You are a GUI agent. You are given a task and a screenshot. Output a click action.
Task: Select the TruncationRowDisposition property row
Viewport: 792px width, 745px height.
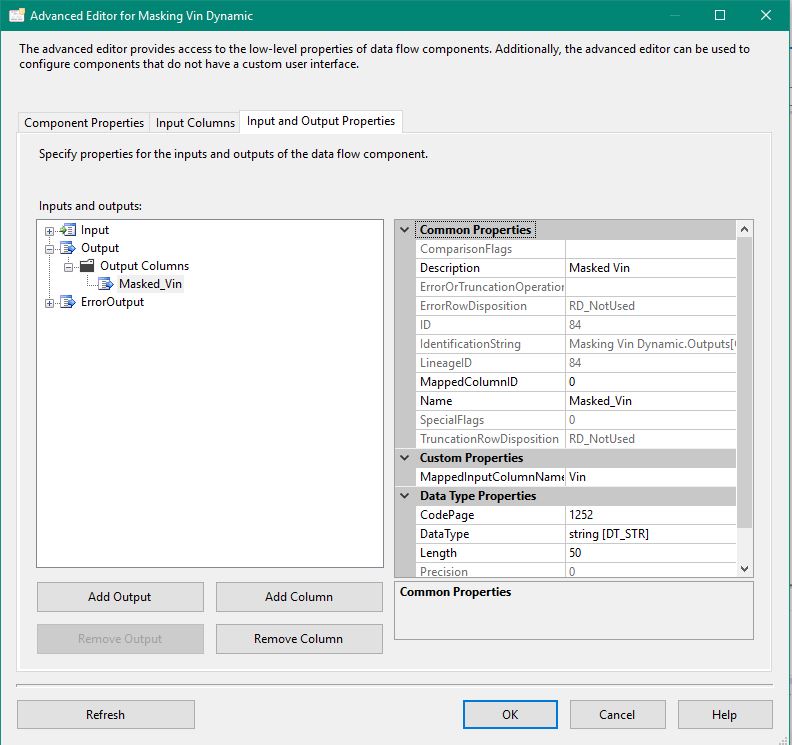(575, 439)
